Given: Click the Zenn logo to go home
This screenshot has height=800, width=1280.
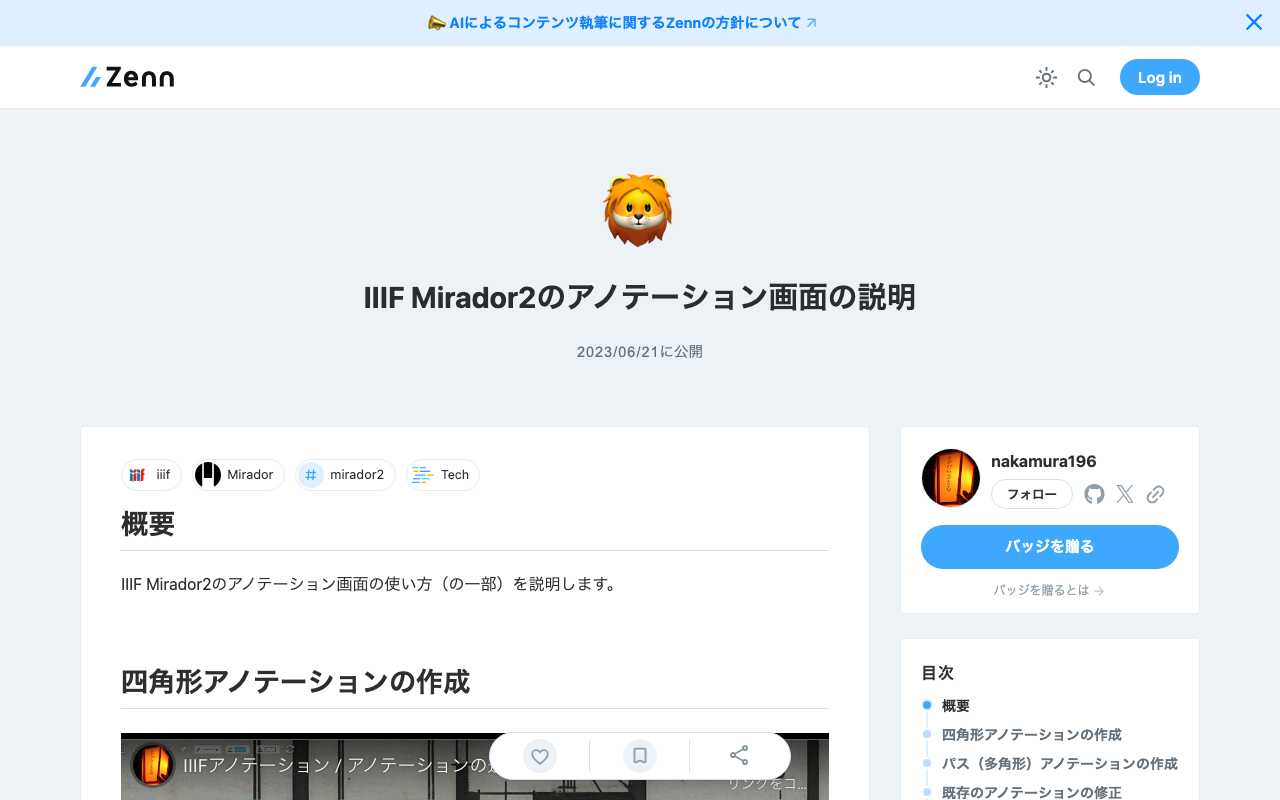Looking at the screenshot, I should point(126,76).
